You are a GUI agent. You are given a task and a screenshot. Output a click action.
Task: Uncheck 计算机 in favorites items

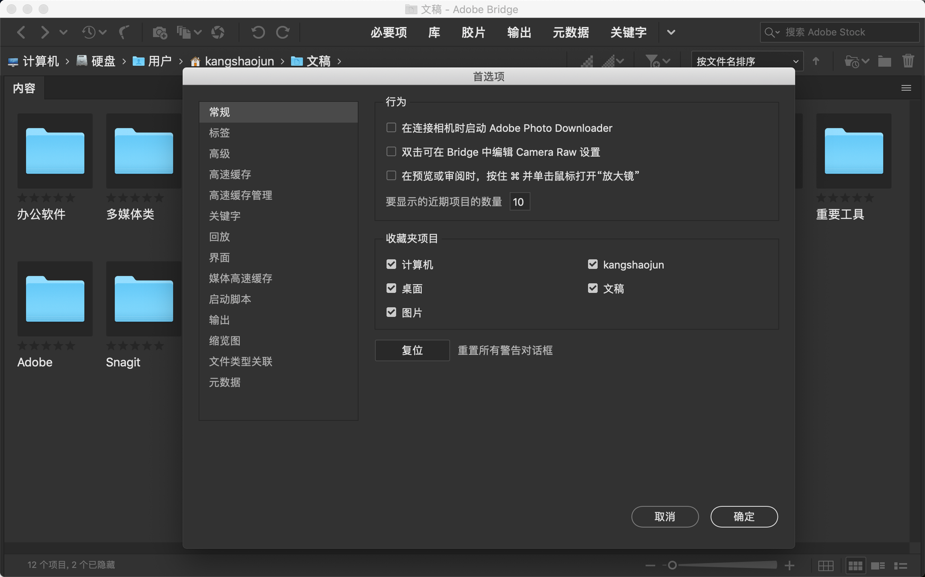[x=391, y=264]
